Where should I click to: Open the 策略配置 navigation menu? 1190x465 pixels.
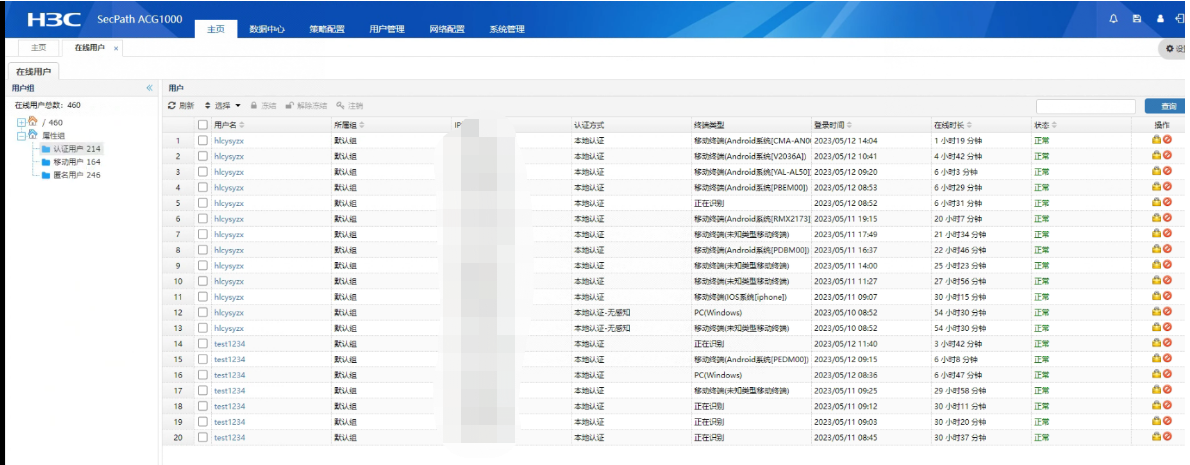[x=327, y=29]
